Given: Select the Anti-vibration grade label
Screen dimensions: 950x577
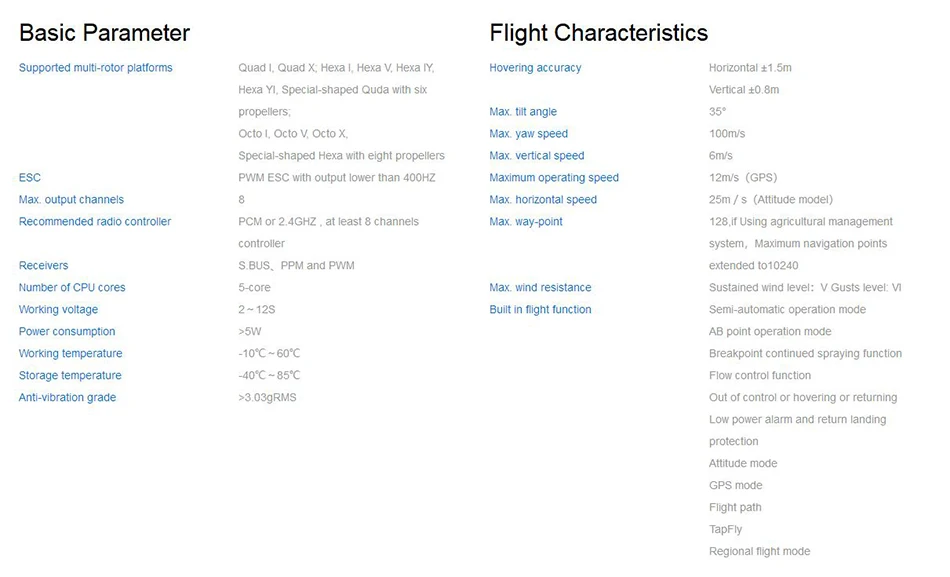Looking at the screenshot, I should [x=67, y=398].
